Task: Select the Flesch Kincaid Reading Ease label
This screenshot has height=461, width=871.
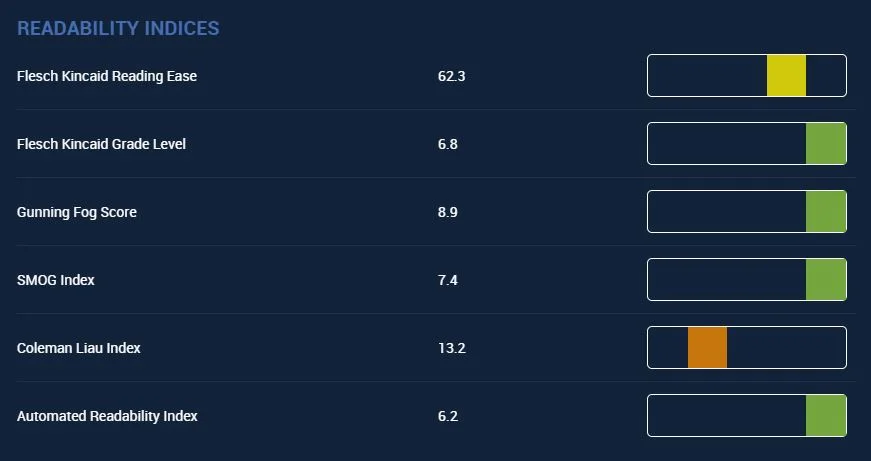Action: pos(107,76)
